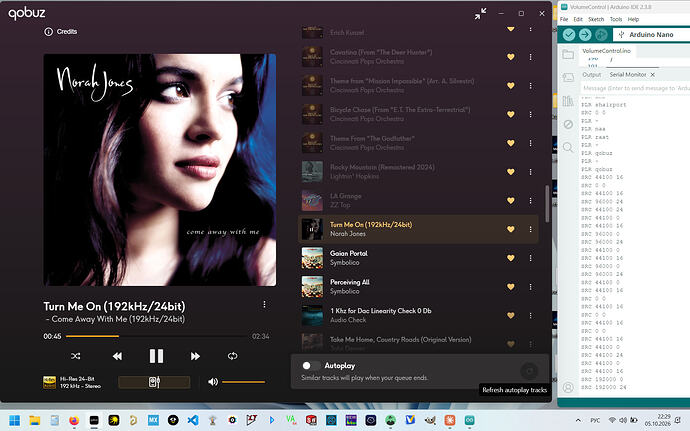Open the audio output device selector
The image size is (690, 431).
point(154,382)
